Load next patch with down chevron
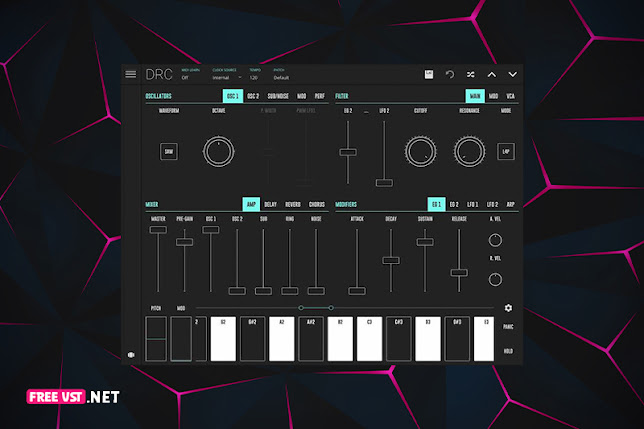The height and width of the screenshot is (429, 644). (x=513, y=74)
